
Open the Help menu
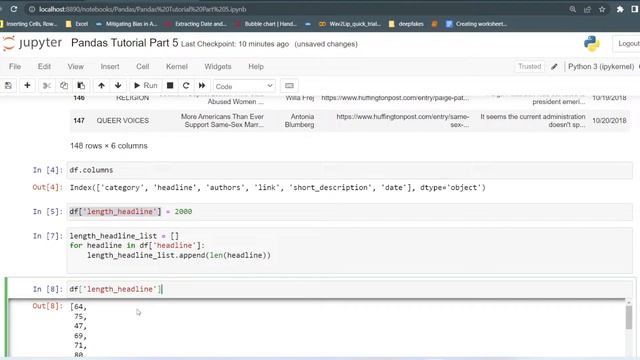click(x=256, y=67)
